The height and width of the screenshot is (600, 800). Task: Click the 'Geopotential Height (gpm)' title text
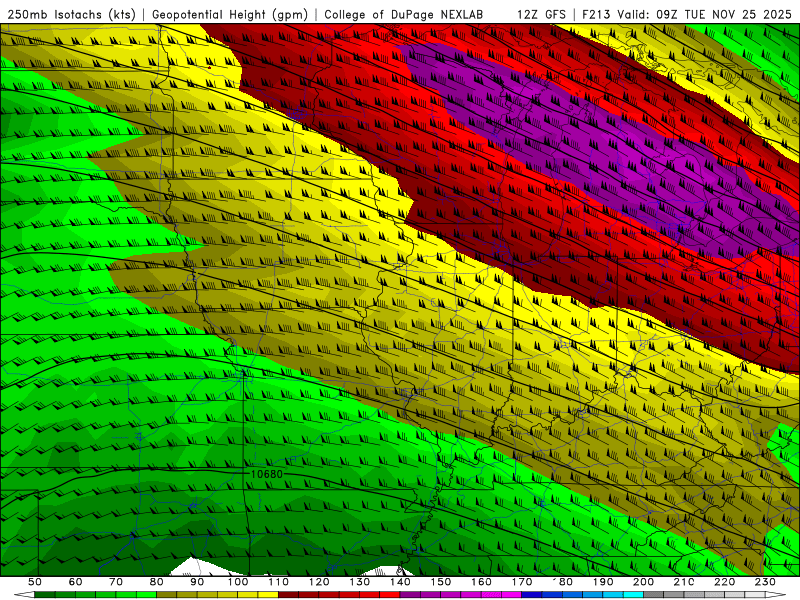[230, 15]
